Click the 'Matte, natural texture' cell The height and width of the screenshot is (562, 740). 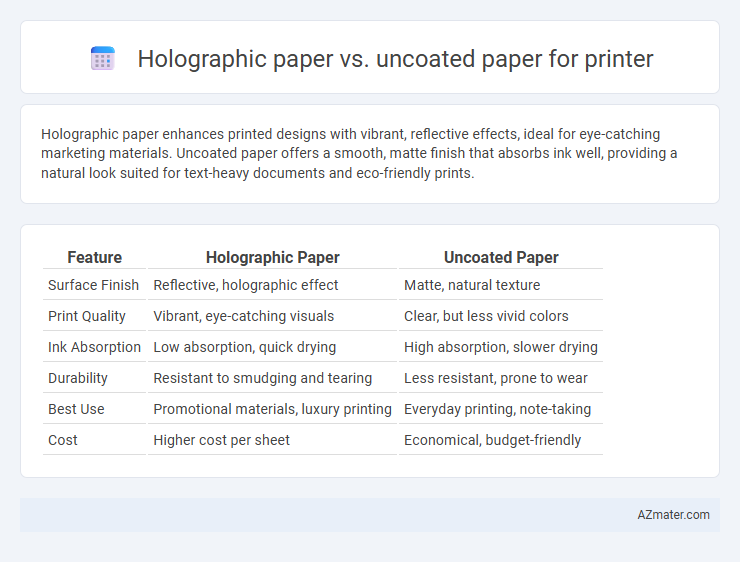(501, 285)
